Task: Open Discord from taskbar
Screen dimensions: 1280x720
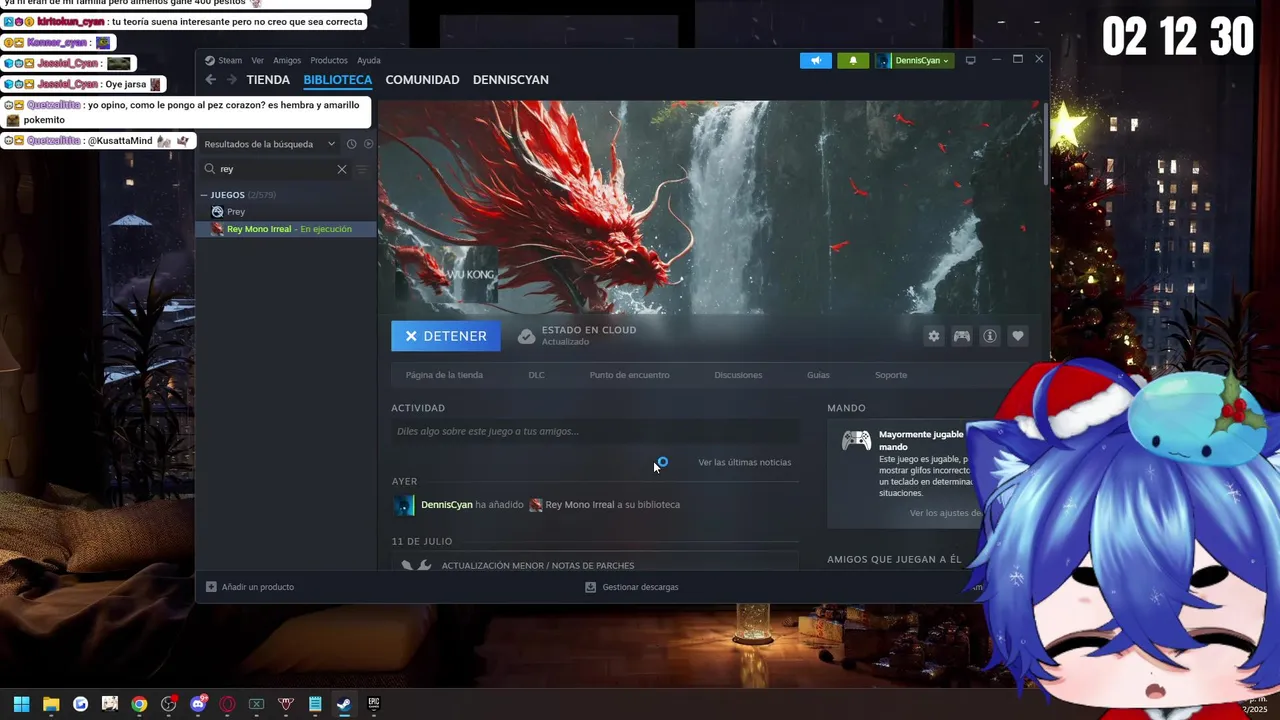Action: pyautogui.click(x=198, y=704)
